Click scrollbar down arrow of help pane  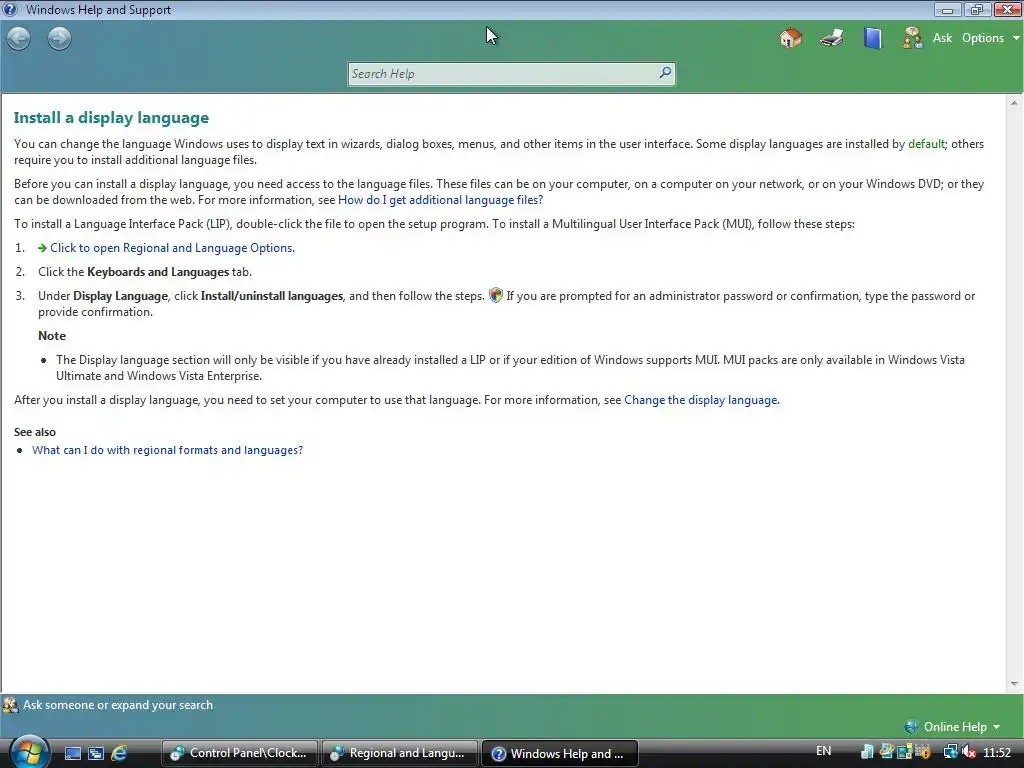[1014, 684]
